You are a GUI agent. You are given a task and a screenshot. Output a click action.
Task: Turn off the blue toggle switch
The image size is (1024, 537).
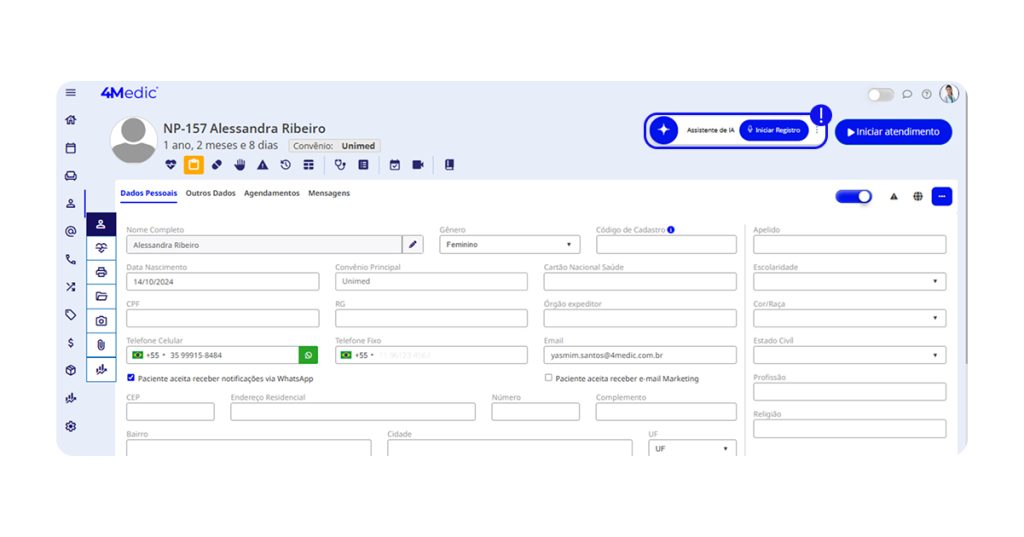click(853, 197)
